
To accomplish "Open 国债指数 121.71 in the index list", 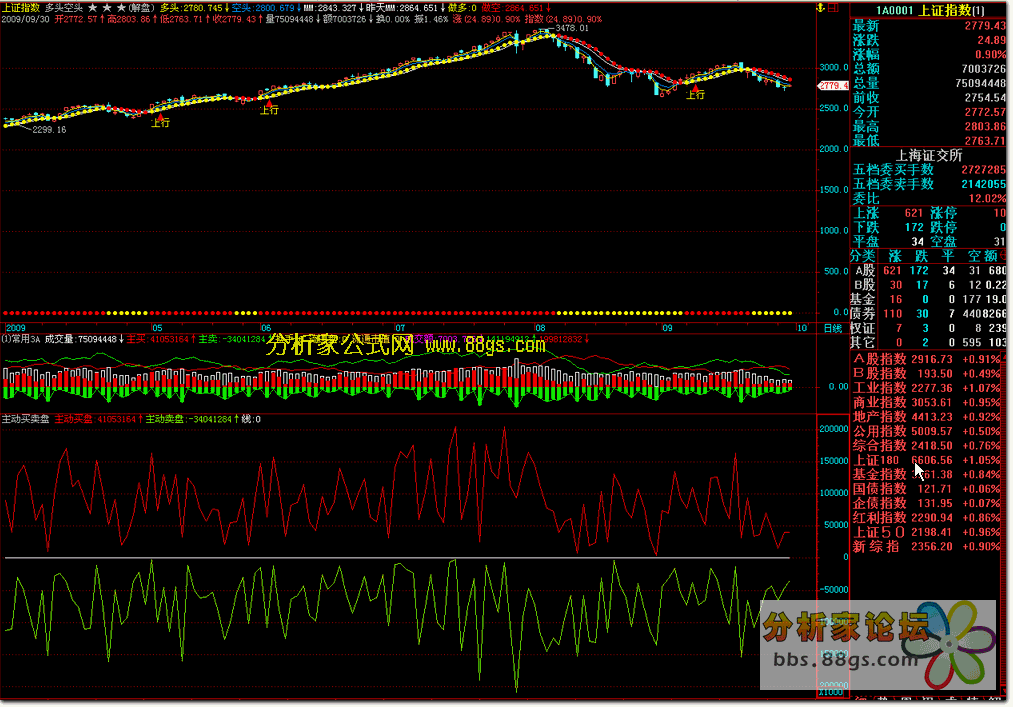I will pyautogui.click(x=927, y=489).
